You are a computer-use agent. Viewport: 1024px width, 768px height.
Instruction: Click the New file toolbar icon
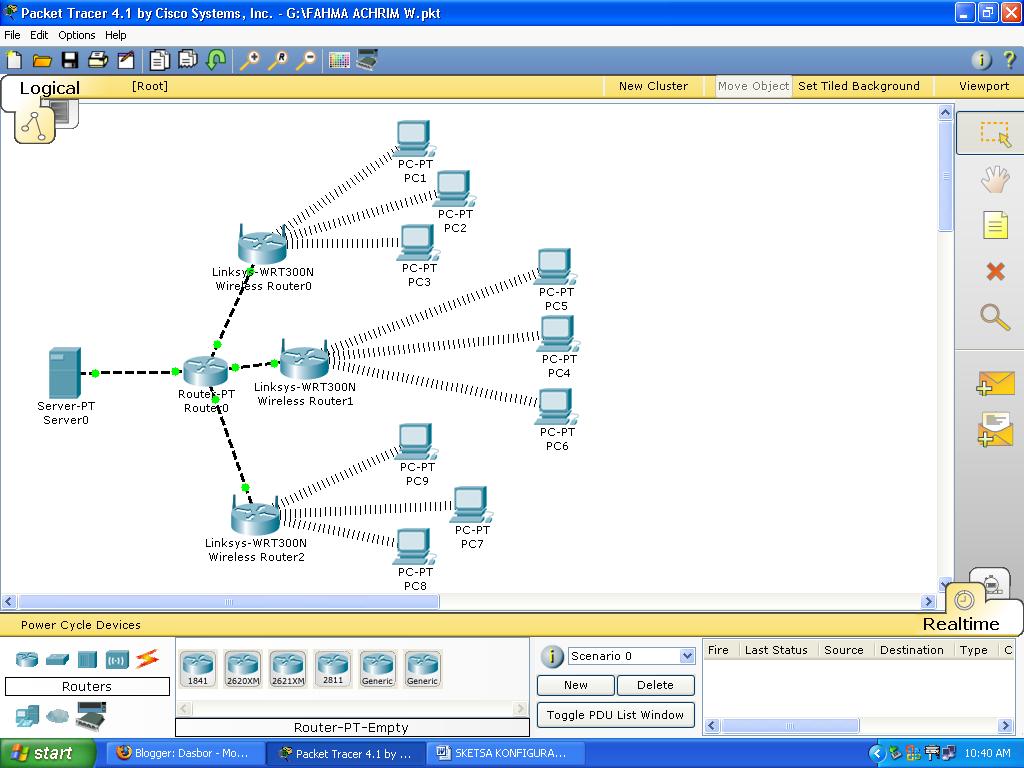tap(14, 60)
